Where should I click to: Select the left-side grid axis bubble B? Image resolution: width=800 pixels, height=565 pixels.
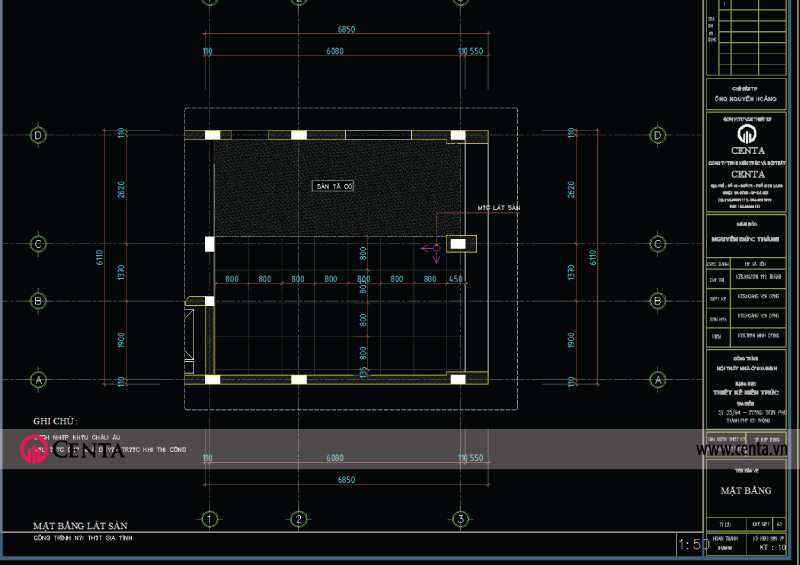tap(40, 299)
